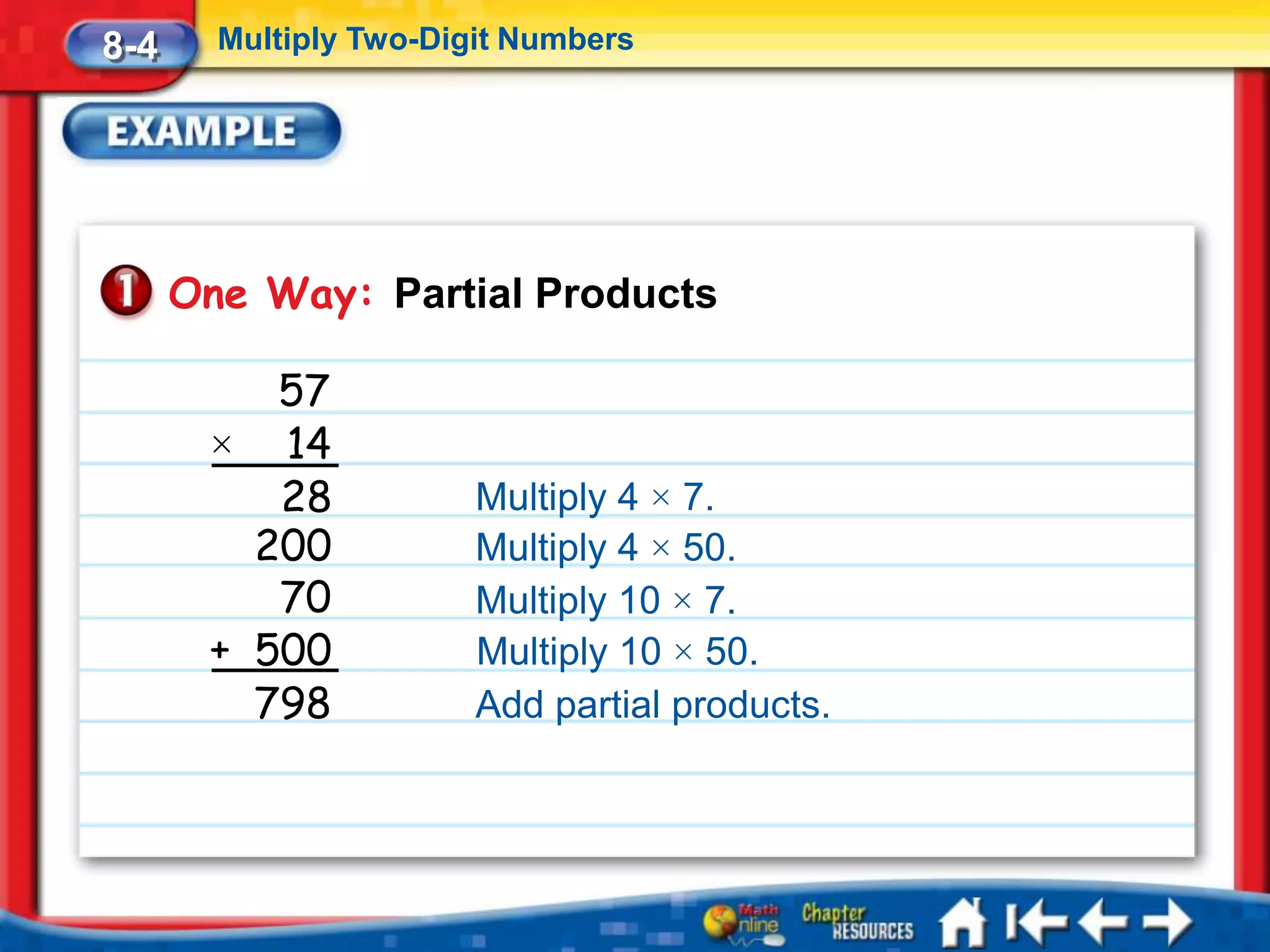
Task: Go to the Home slide icon
Action: point(962,923)
